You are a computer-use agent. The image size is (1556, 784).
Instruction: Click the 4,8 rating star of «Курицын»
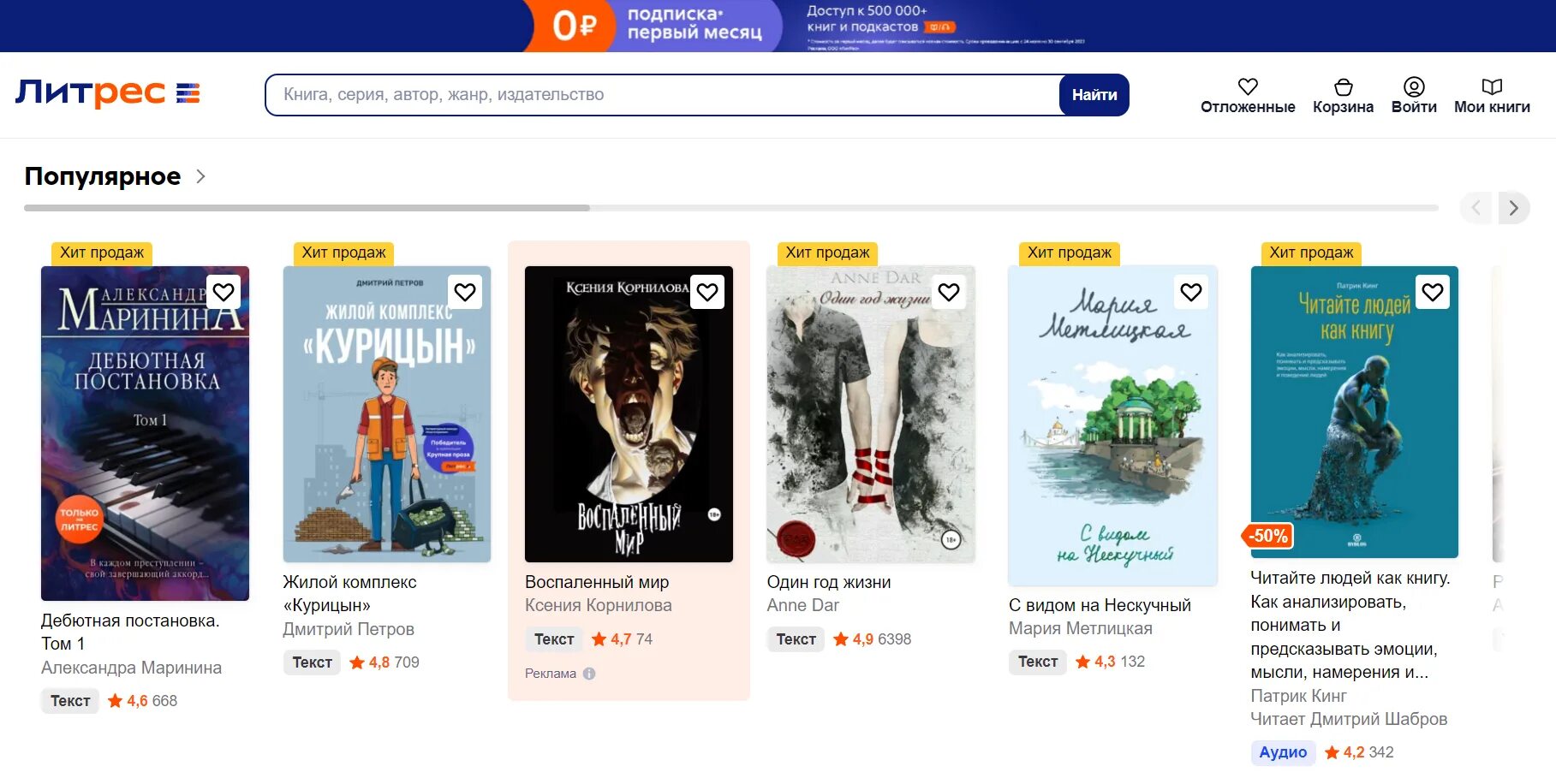(x=357, y=662)
